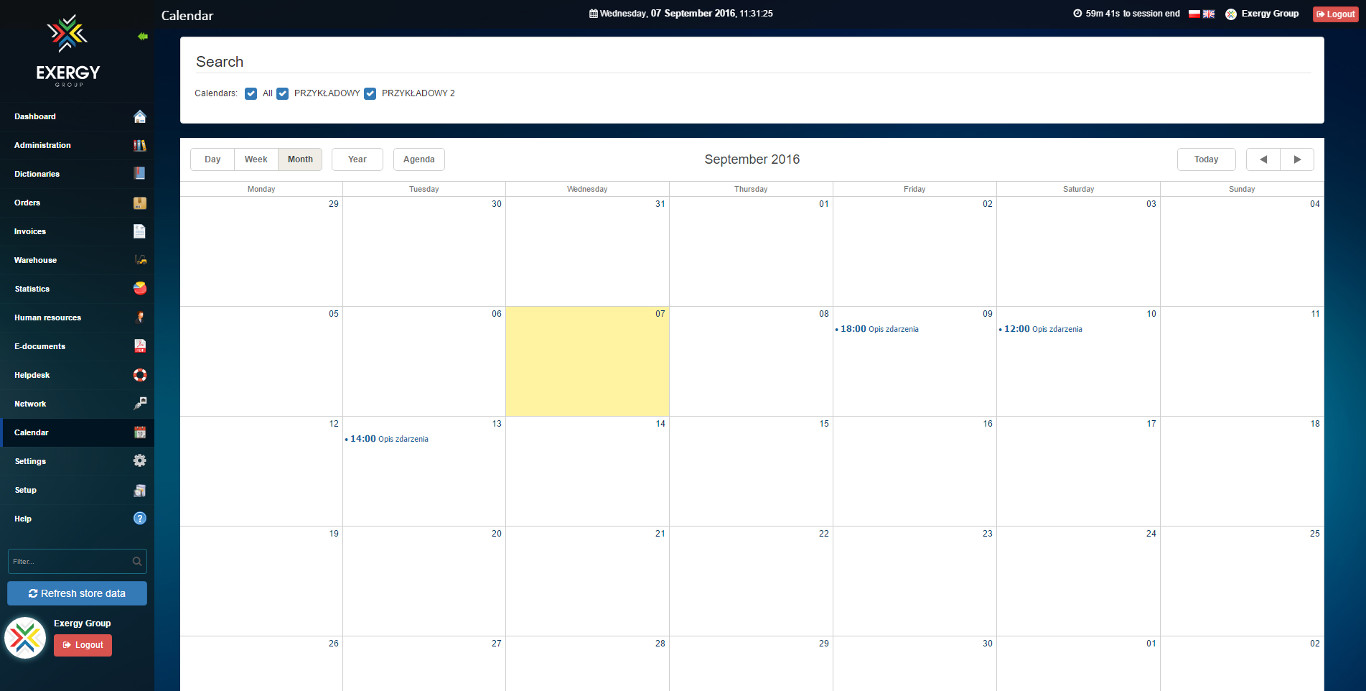Click the Thursday column header
1366x691 pixels.
click(x=751, y=189)
